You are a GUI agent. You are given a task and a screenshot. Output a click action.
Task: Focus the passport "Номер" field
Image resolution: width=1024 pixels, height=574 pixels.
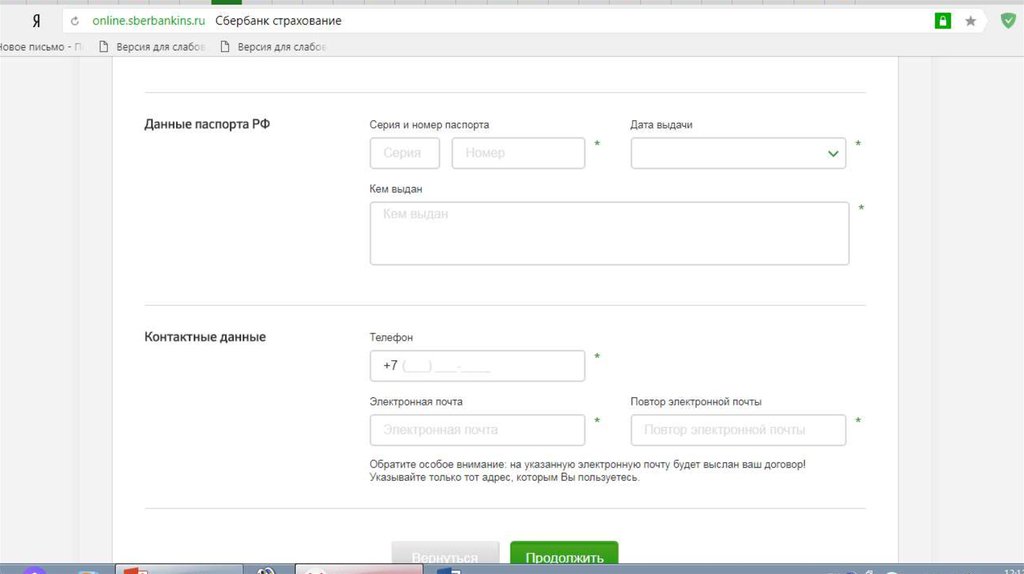(519, 153)
